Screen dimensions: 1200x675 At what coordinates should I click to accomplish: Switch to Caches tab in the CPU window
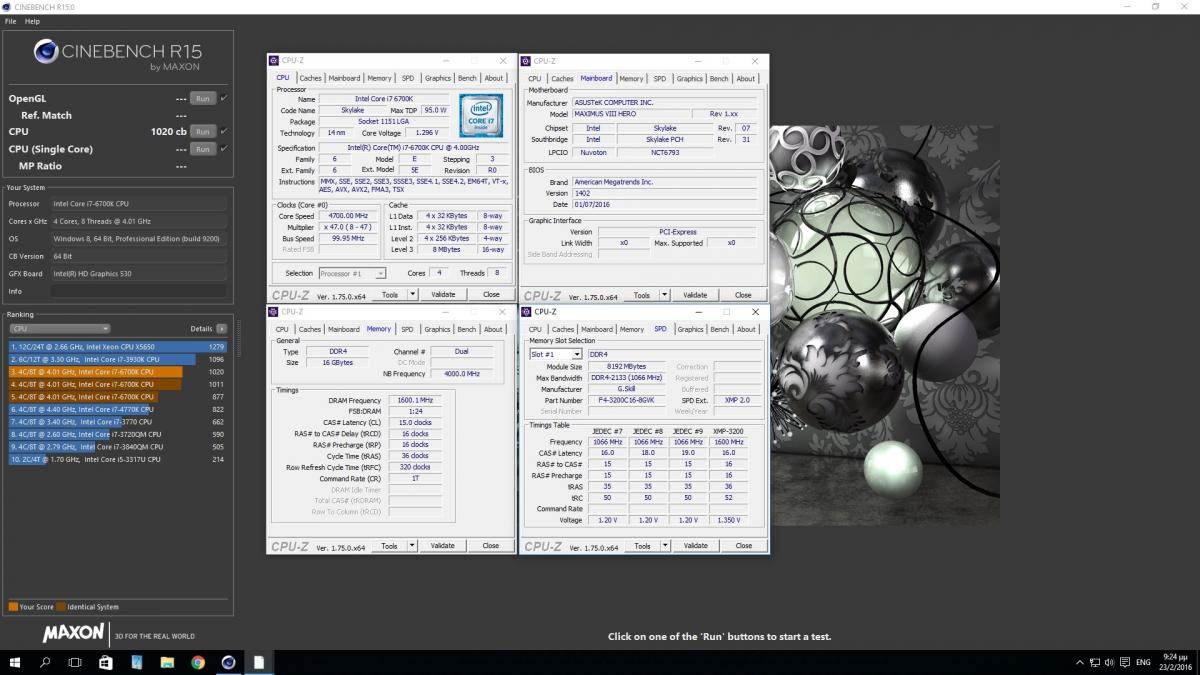pyautogui.click(x=310, y=78)
